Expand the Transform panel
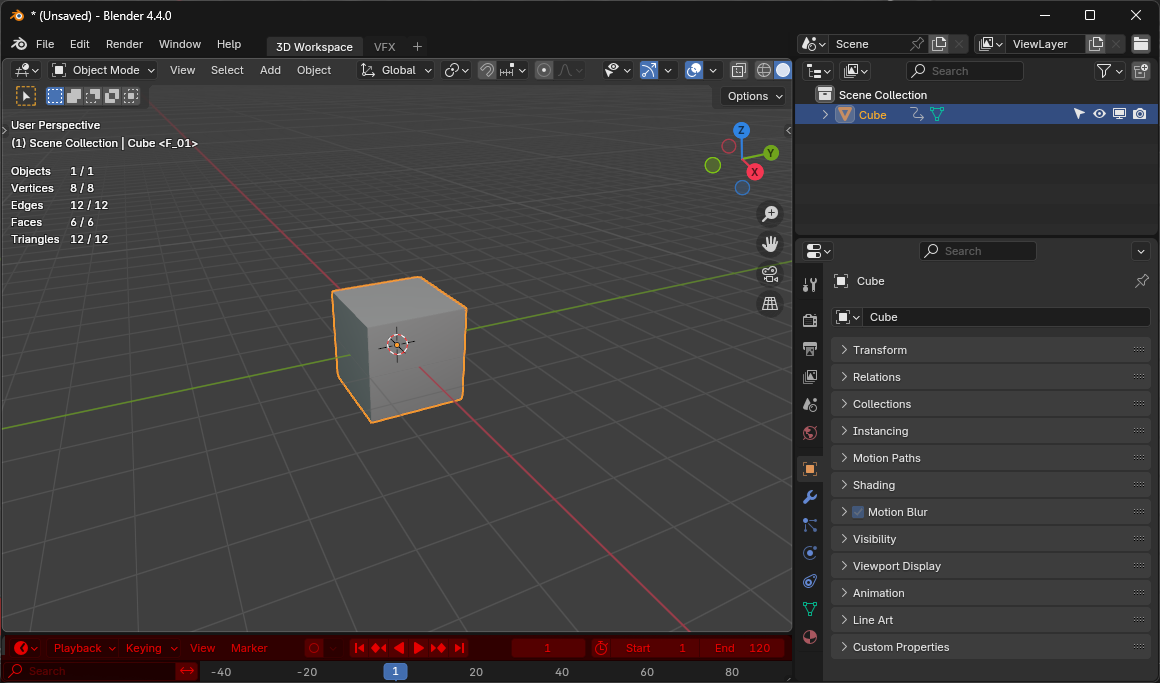Viewport: 1160px width, 683px height. (x=991, y=350)
